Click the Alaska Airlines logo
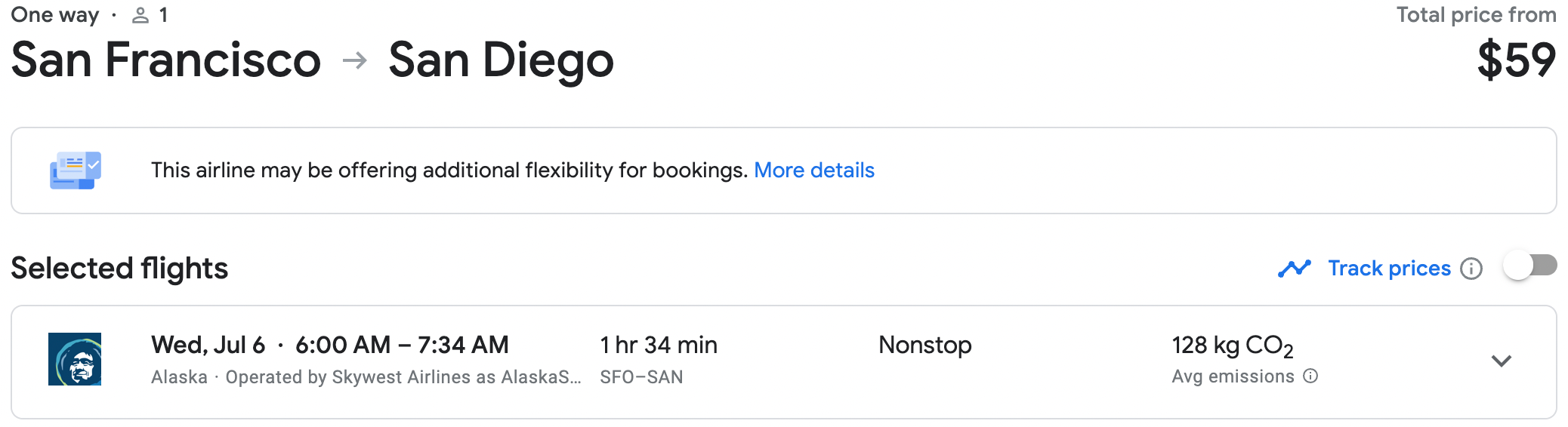 (75, 359)
